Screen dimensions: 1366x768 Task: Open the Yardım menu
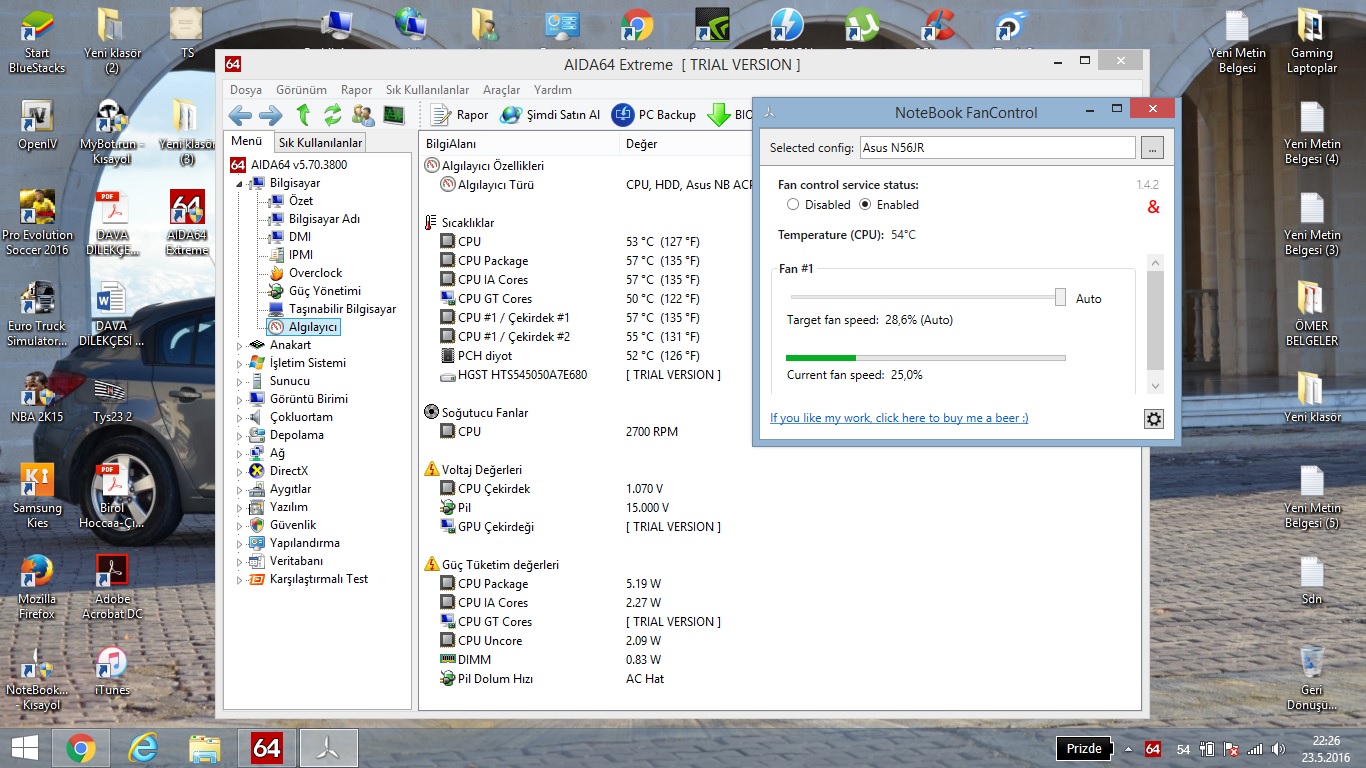click(553, 90)
